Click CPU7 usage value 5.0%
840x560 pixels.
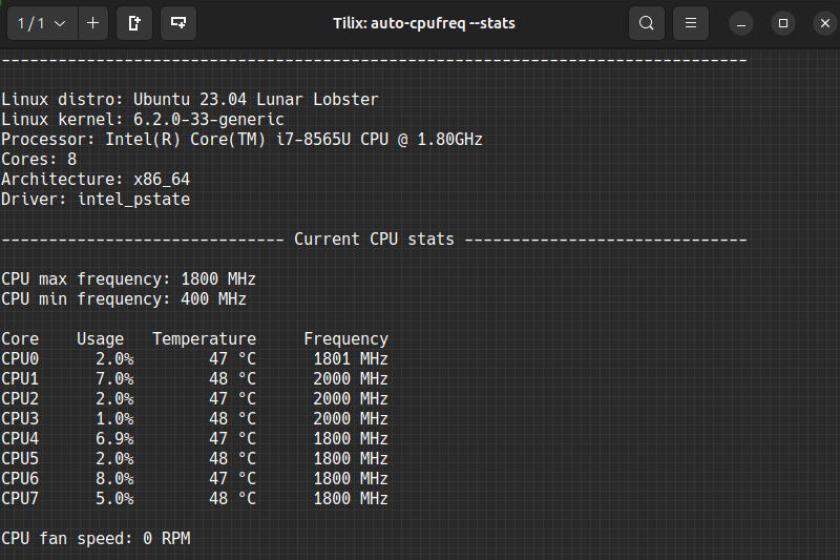click(x=115, y=498)
